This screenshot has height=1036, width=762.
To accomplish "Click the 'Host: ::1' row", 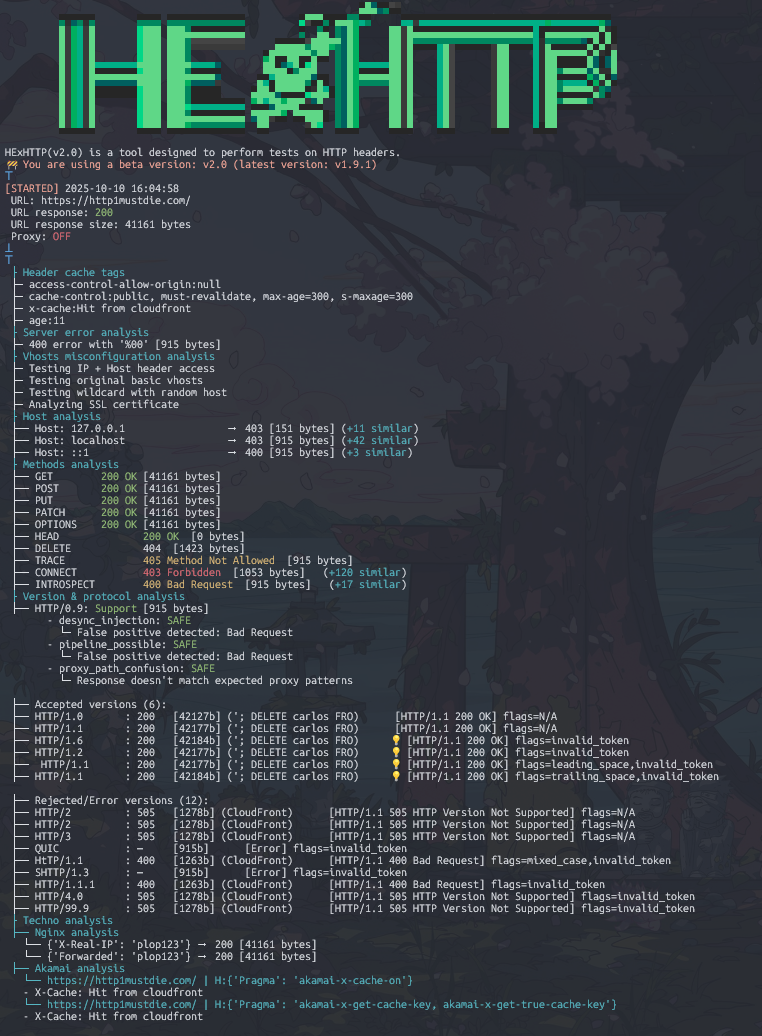I will pos(223,453).
